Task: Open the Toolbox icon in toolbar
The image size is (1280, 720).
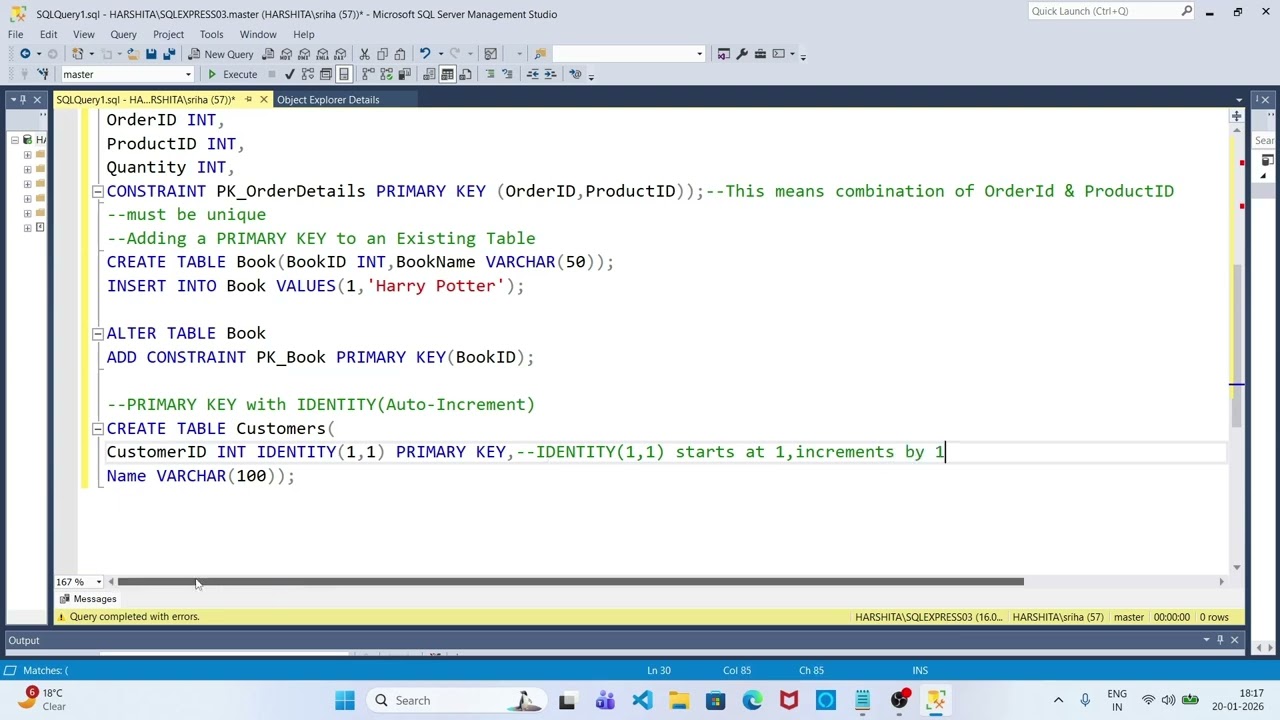Action: click(x=760, y=54)
